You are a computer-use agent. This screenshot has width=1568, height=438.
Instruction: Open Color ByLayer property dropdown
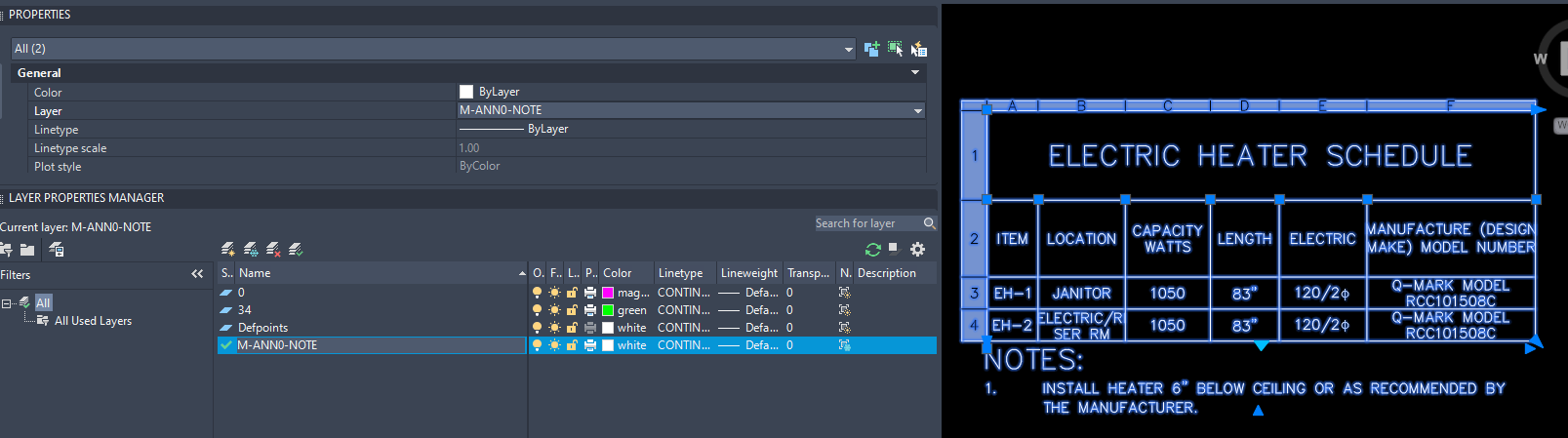(692, 92)
